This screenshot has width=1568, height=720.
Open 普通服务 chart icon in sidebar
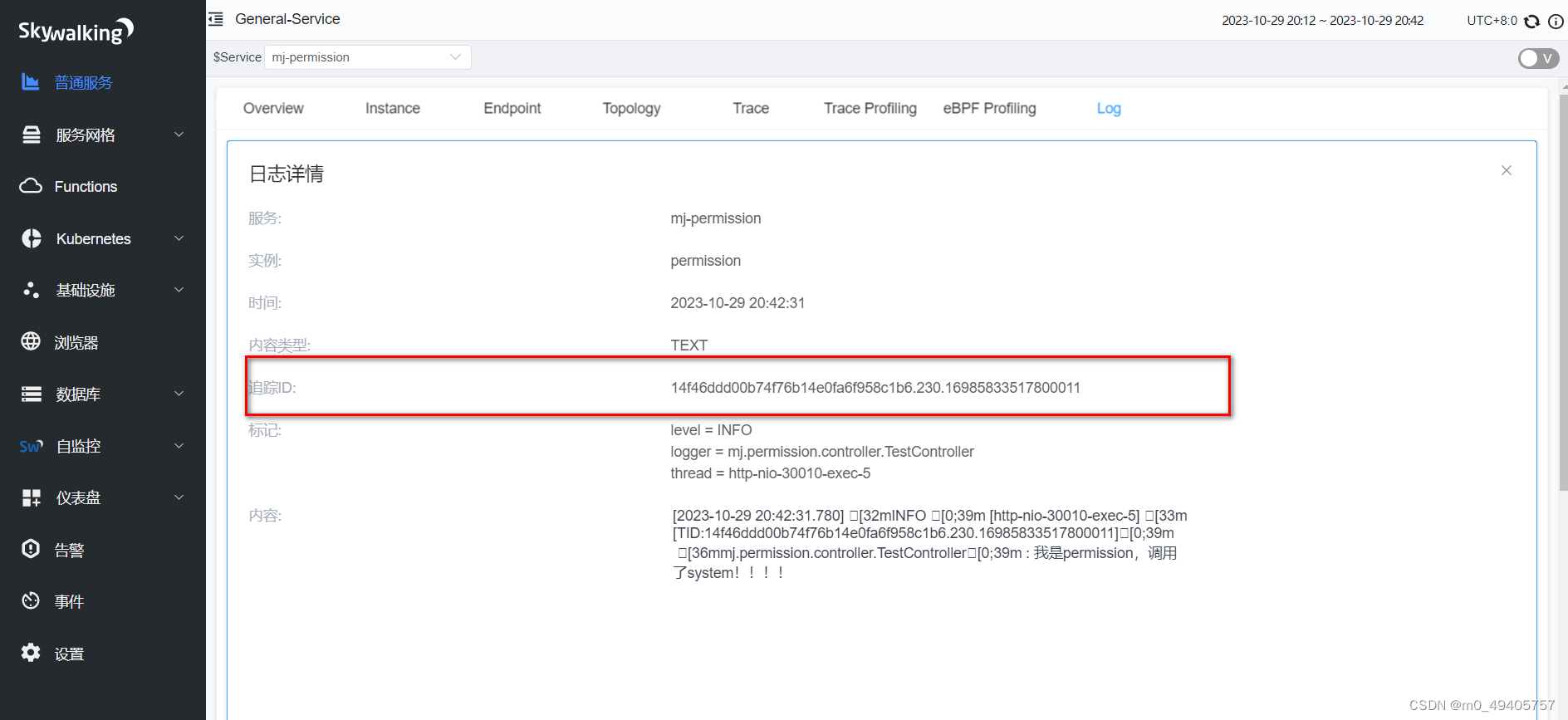click(x=31, y=81)
